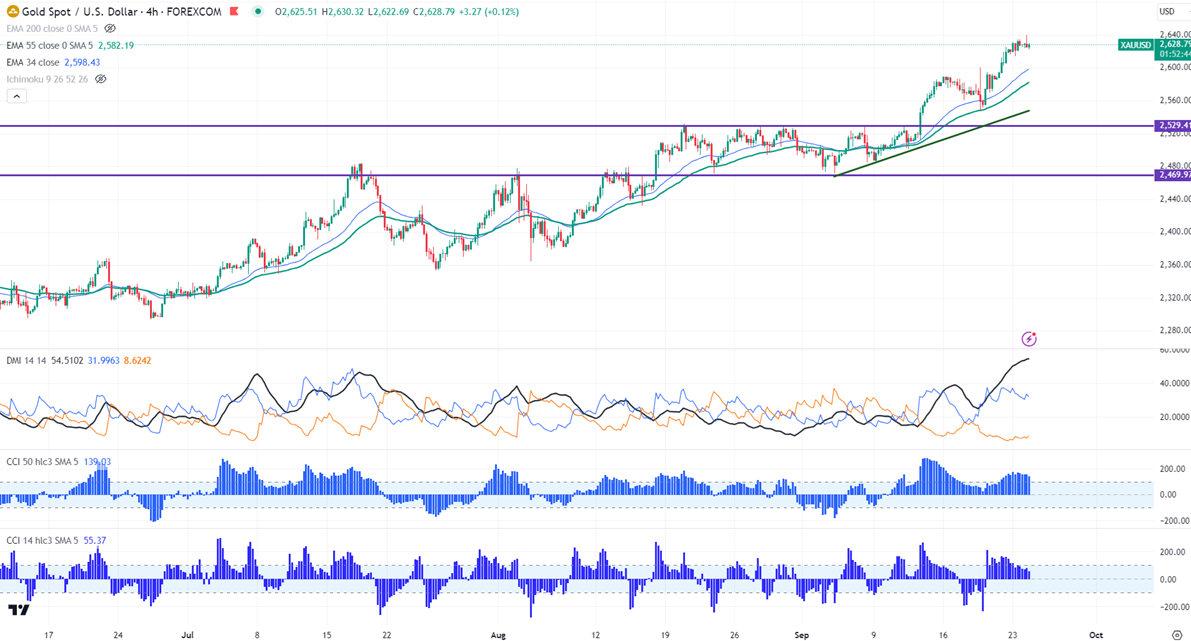This screenshot has height=641, width=1191.
Task: Select the EMA 34 close indicator legend
Action: coord(33,62)
